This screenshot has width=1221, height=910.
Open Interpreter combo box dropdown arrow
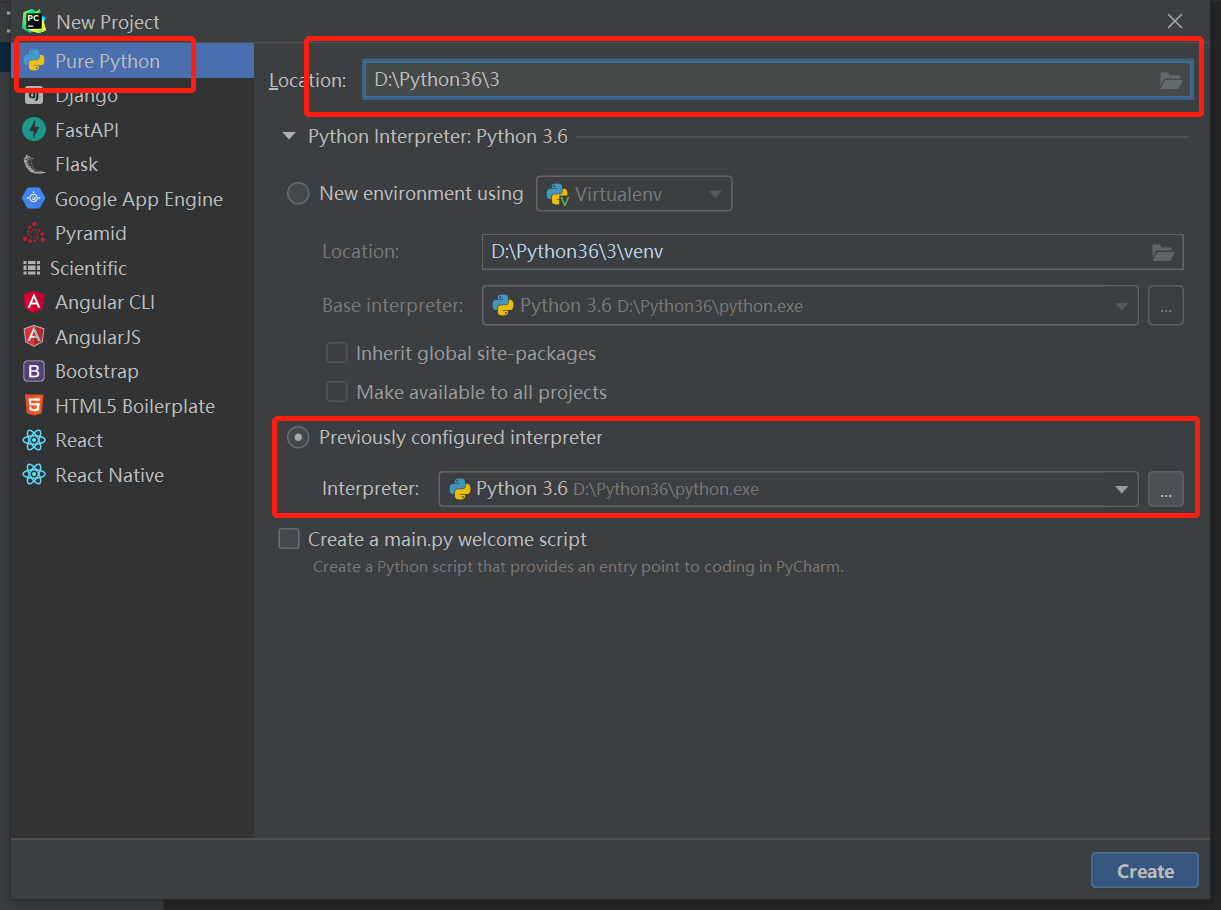point(1121,490)
